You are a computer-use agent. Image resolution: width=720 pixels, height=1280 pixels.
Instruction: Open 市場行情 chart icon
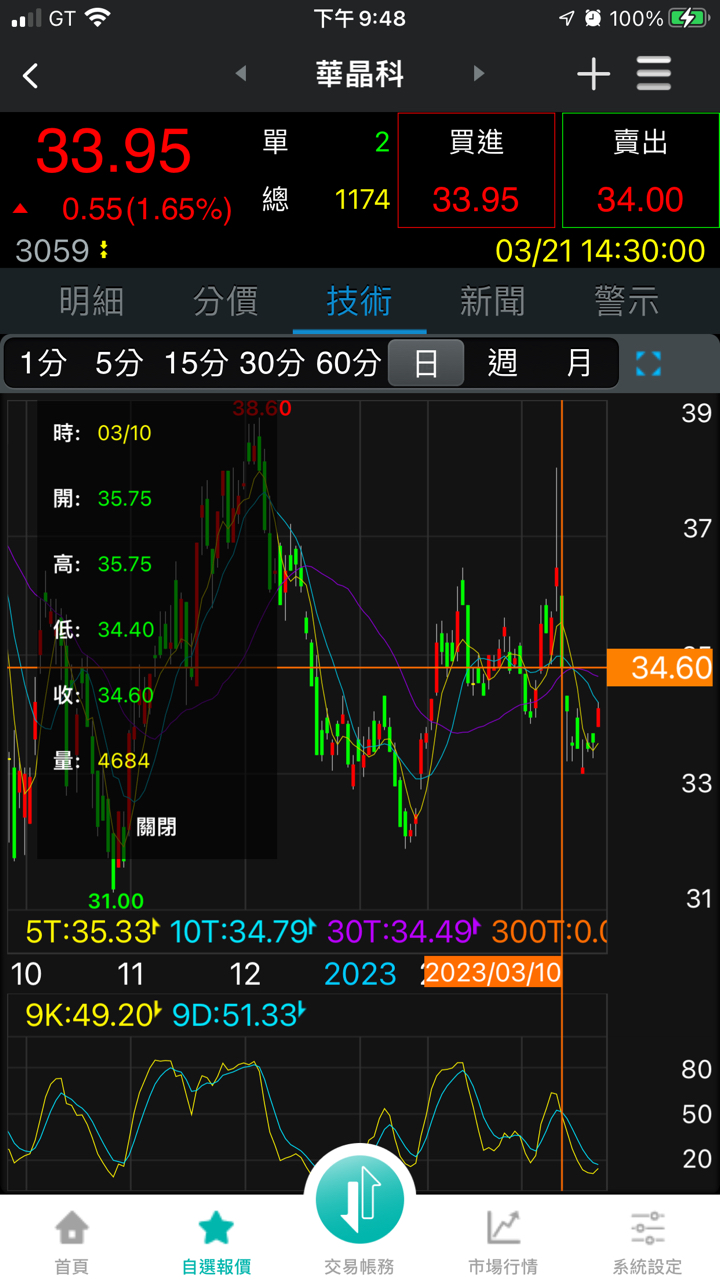503,1227
